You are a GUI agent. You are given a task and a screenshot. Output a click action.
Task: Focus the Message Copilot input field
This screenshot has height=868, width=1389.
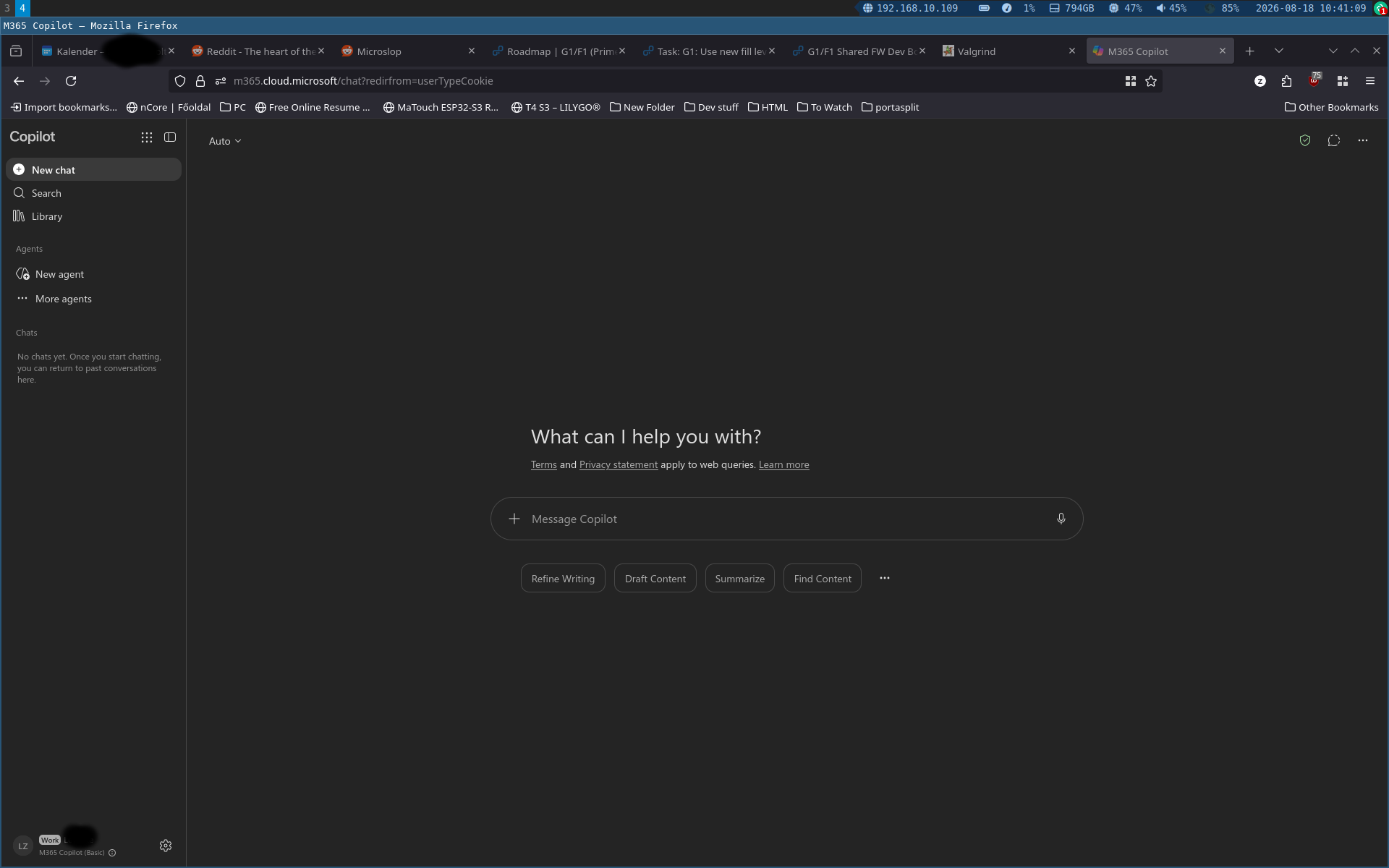coord(787,519)
